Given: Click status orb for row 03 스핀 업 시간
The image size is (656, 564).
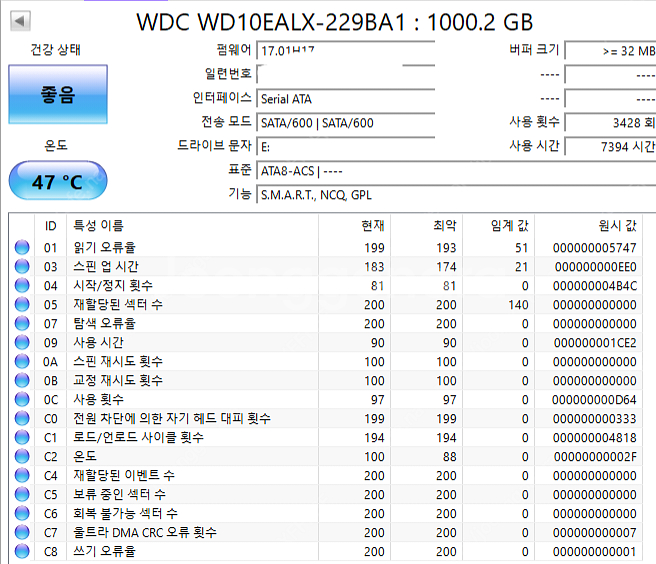Looking at the screenshot, I should point(22,266).
